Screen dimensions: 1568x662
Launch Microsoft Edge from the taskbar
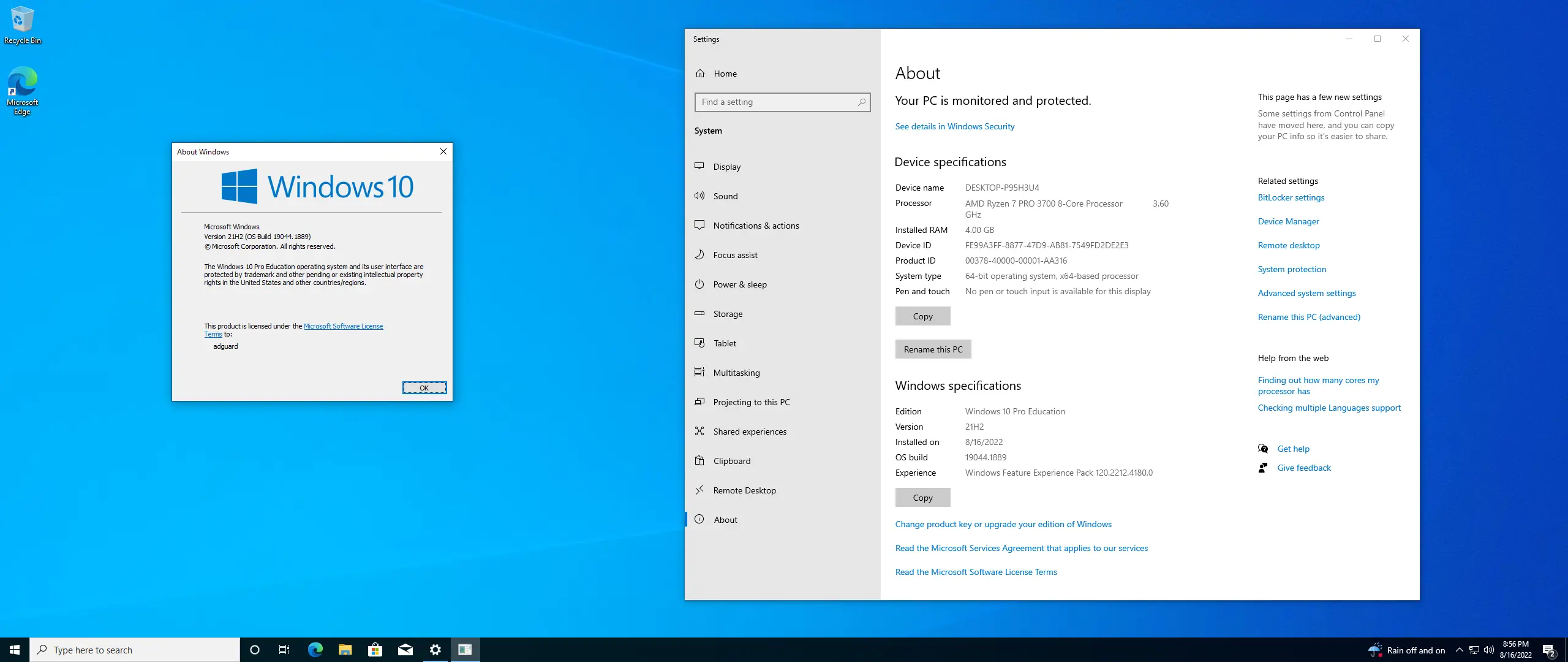pos(315,649)
